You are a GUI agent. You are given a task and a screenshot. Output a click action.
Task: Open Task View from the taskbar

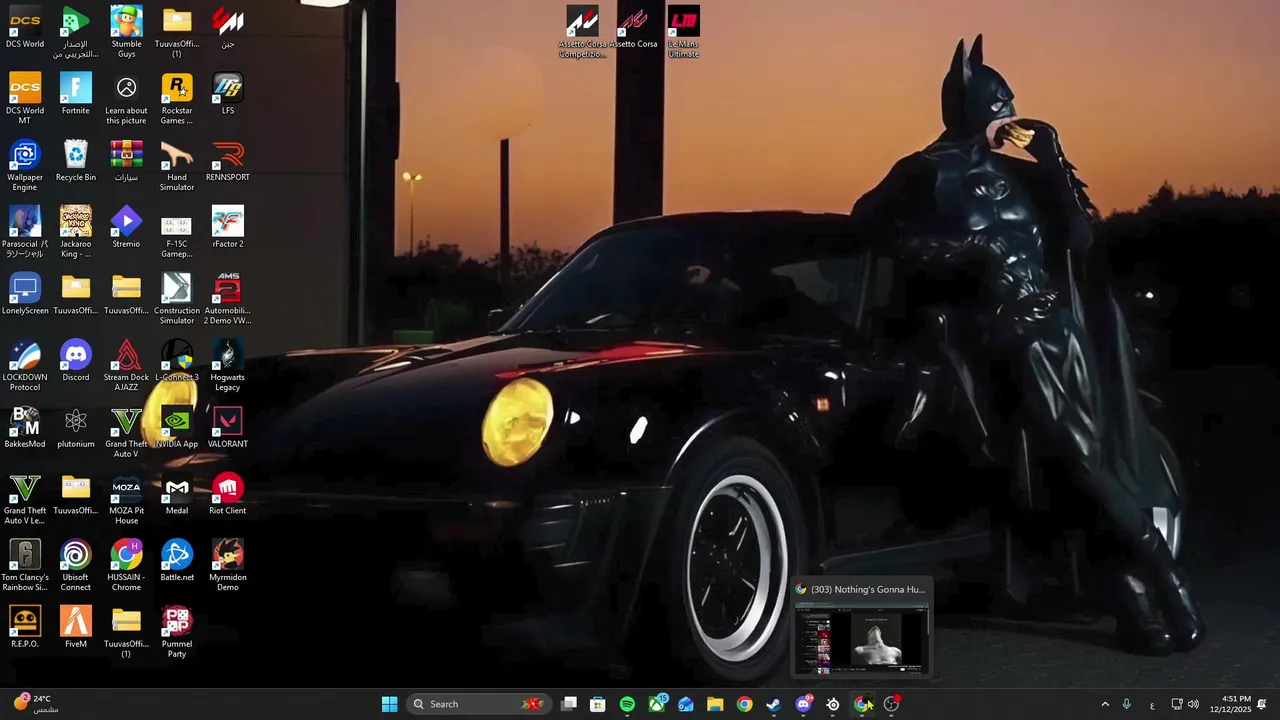(569, 704)
